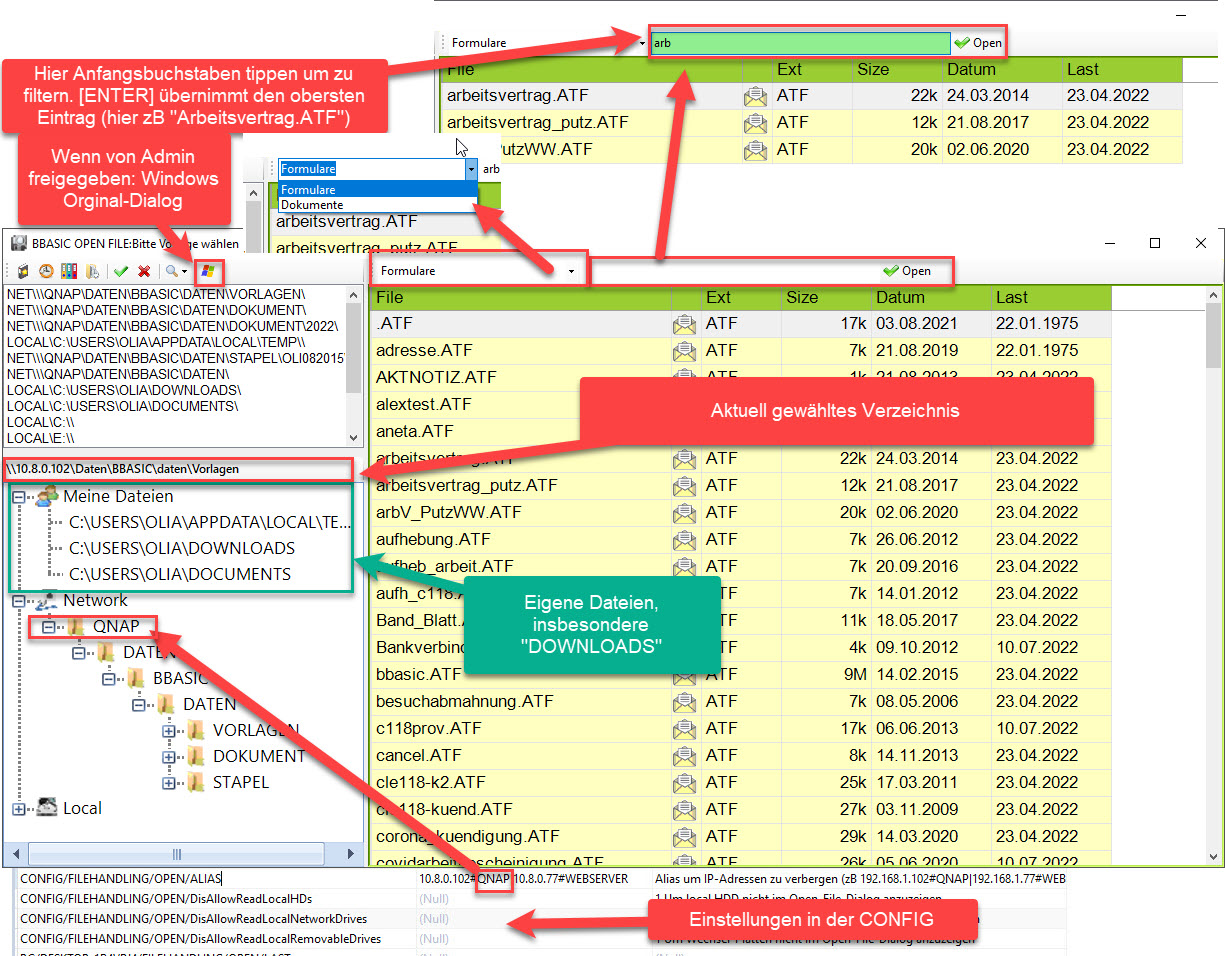Open the Formulare dropdown beside the green arb filter
The height and width of the screenshot is (956, 1225).
642,43
